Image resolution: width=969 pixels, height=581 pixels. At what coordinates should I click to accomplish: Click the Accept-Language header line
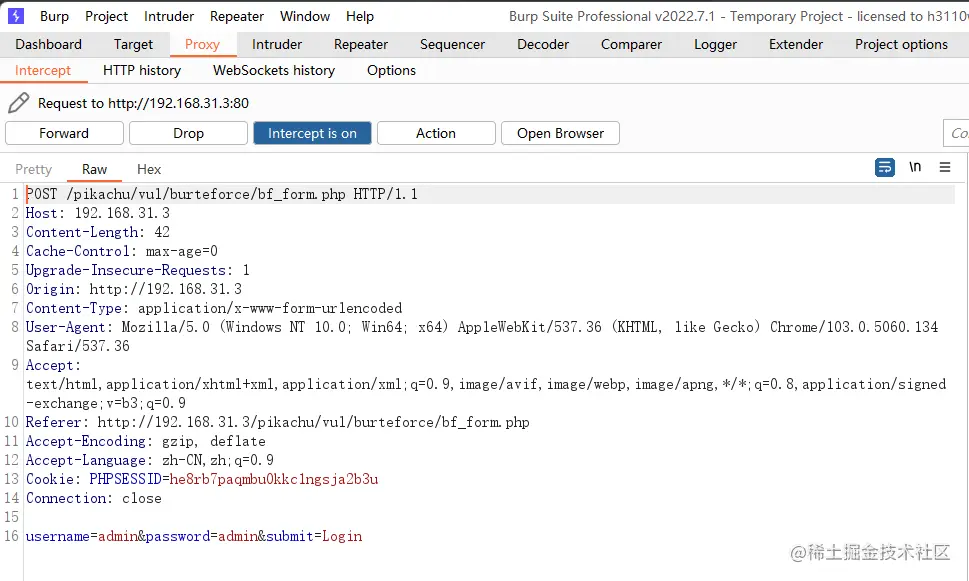pyautogui.click(x=150, y=460)
